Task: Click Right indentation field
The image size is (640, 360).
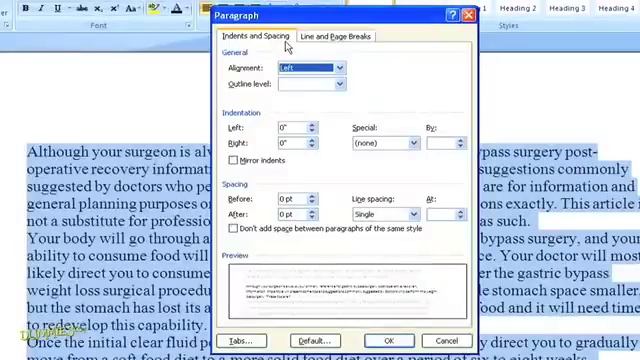Action: click(x=292, y=143)
